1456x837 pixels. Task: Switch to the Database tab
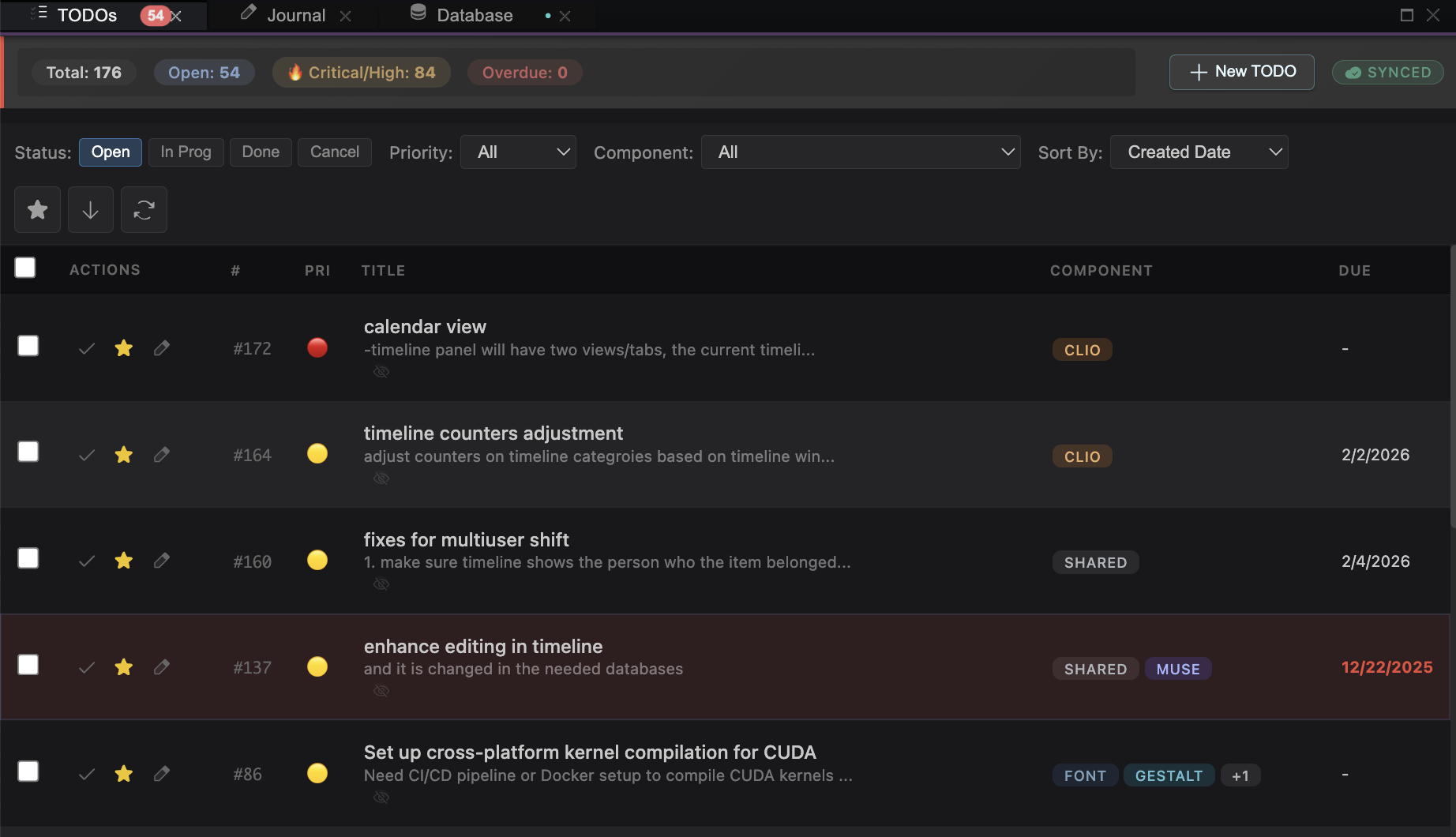[x=473, y=14]
